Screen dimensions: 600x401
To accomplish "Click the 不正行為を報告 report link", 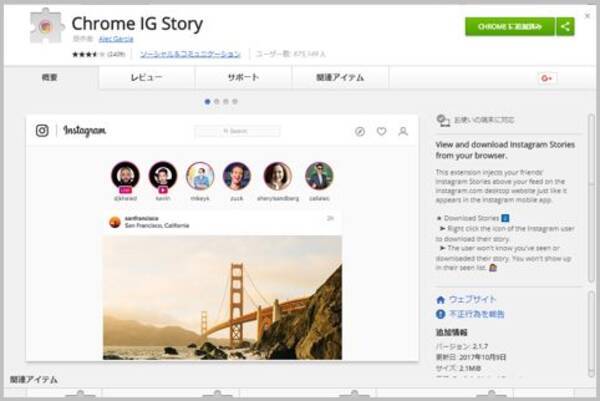I will coord(479,314).
